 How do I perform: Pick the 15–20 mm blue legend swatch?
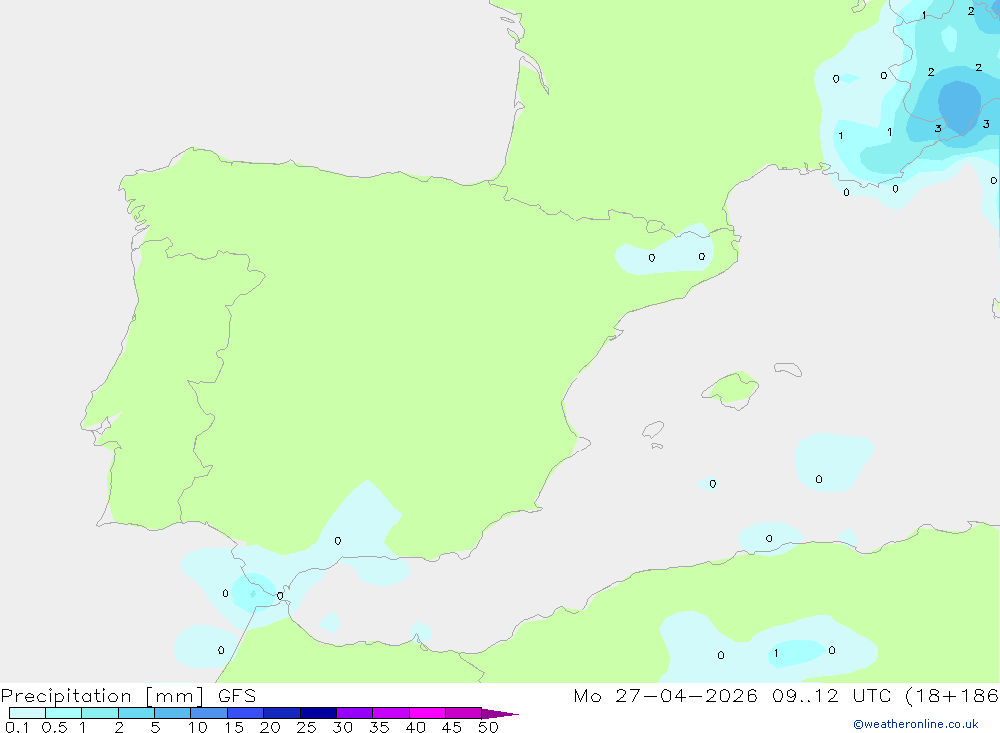coord(245,713)
